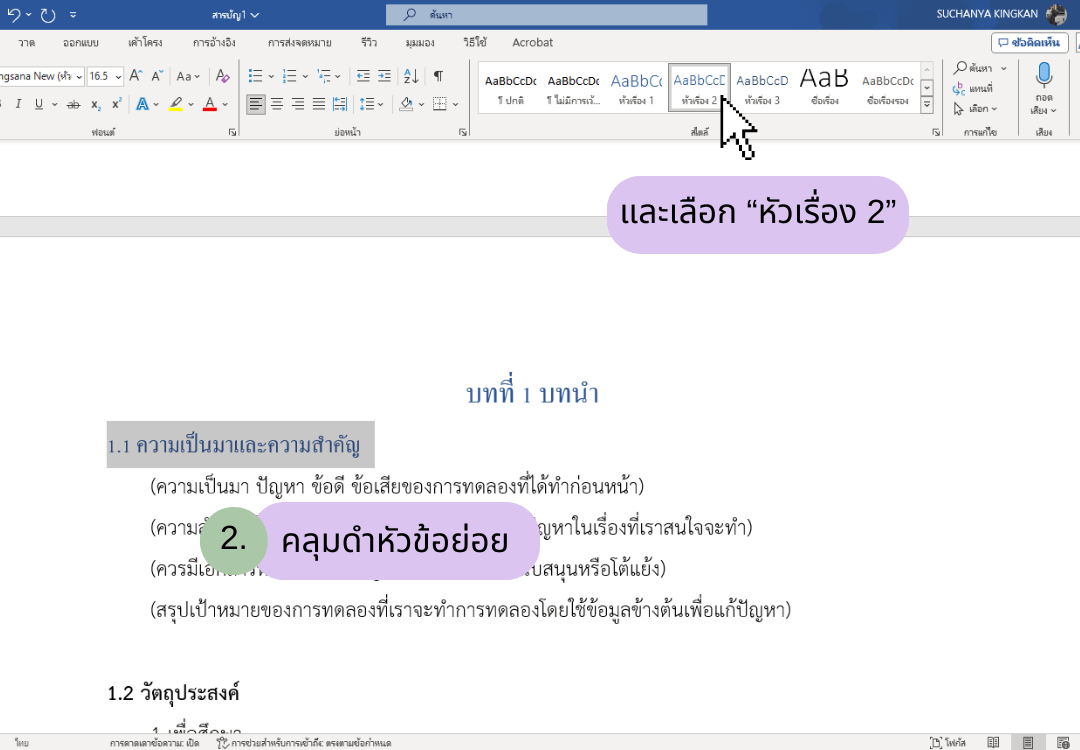Image resolution: width=1080 pixels, height=750 pixels.
Task: Switch to Web Layout view icon
Action: pyautogui.click(x=1063, y=742)
